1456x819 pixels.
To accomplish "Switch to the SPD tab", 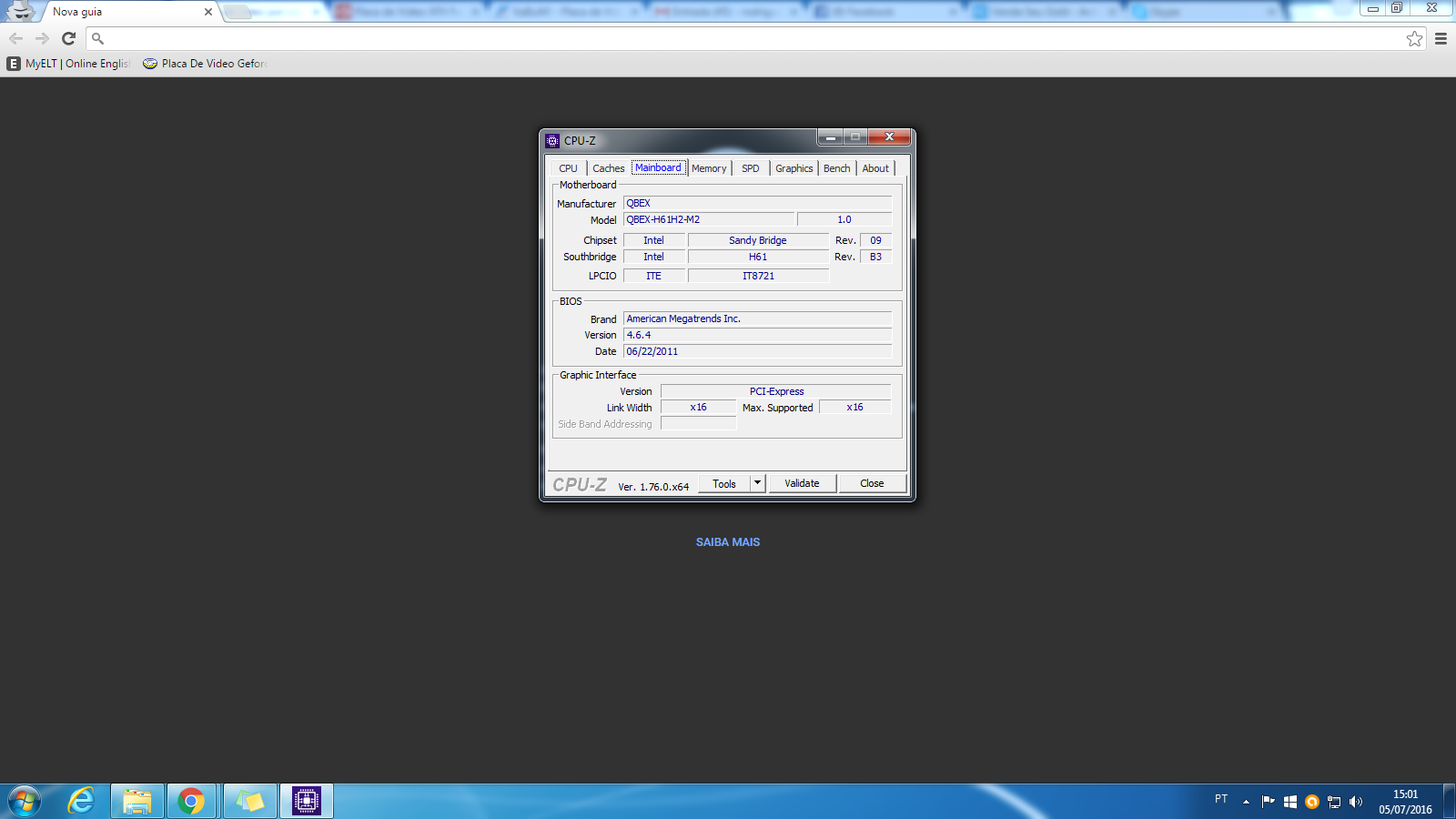I will pos(750,168).
